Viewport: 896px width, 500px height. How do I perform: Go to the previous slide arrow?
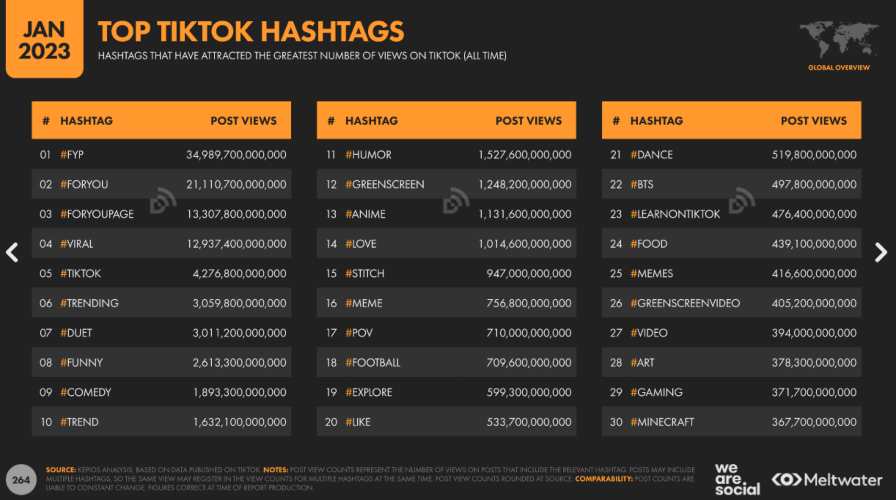point(12,252)
